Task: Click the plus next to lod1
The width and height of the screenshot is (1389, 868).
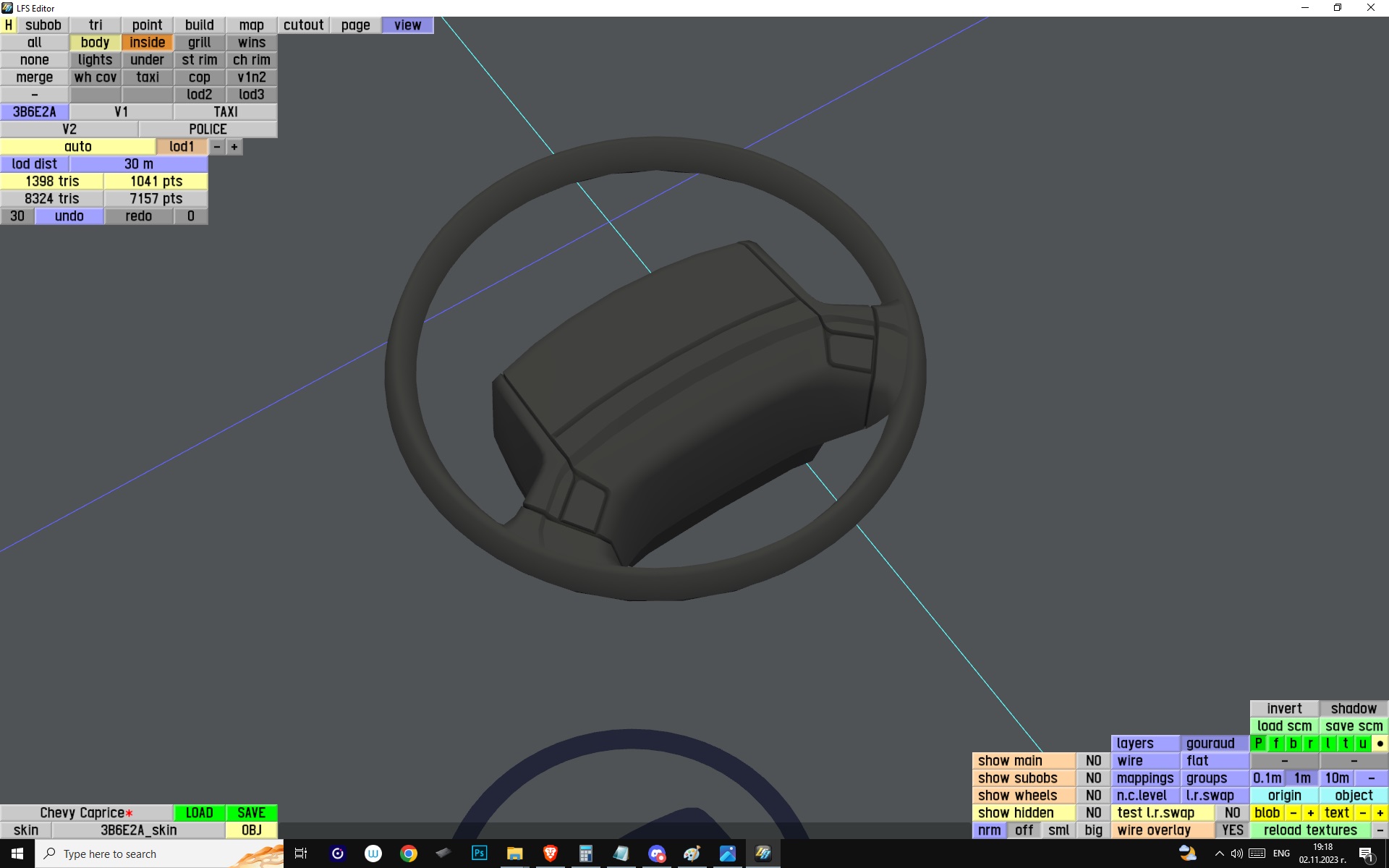Action: coord(234,147)
